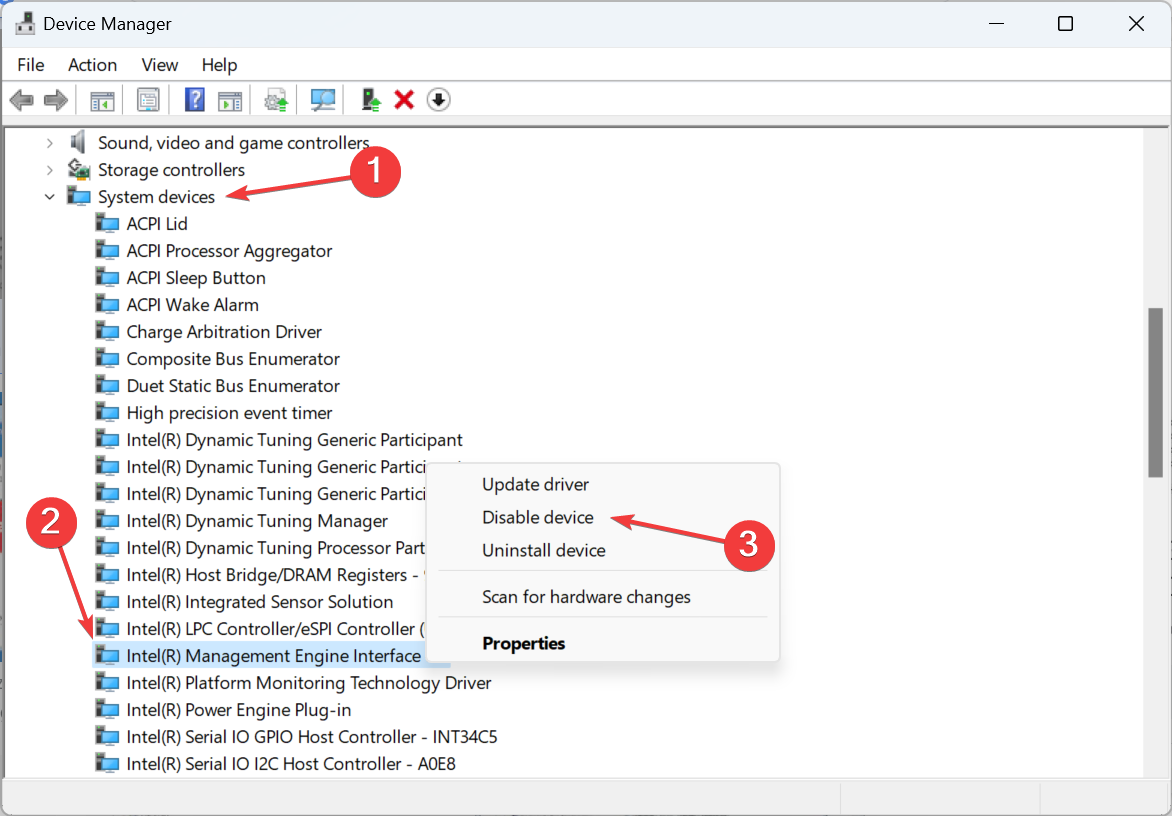Screen dimensions: 1172x816
Task: Select Intel(R) Serial IO GPIO Host Controller - INT34C5
Action: [x=312, y=737]
